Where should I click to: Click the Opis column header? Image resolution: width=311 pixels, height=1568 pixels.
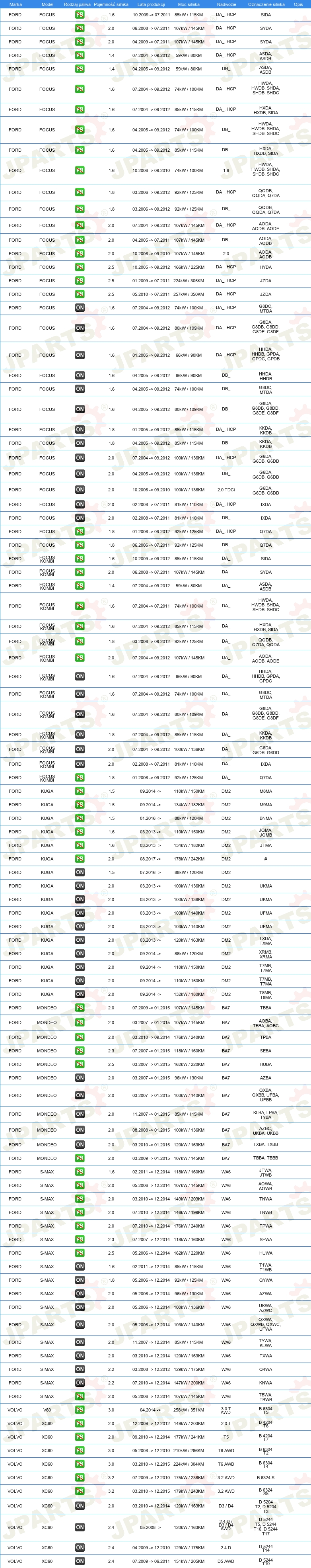(x=297, y=4)
